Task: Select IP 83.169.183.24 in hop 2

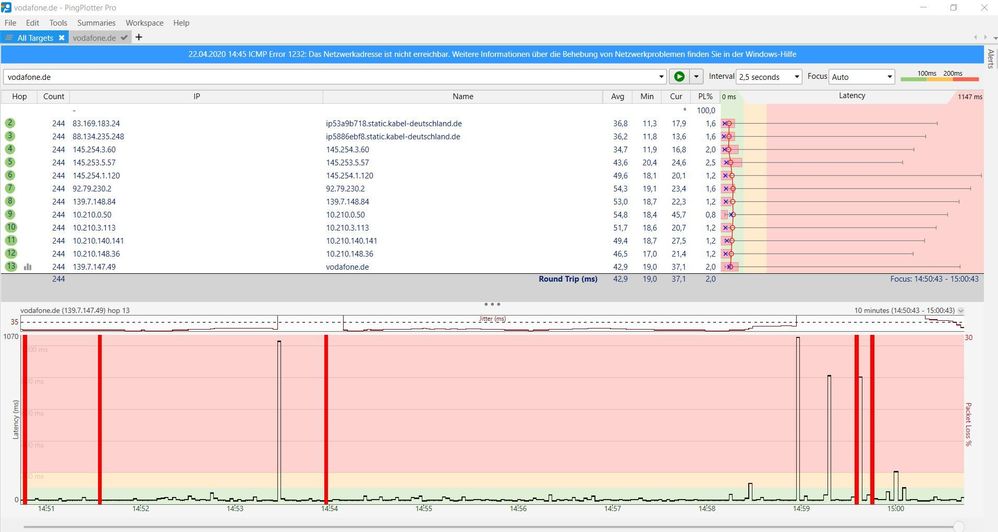Action: [96, 123]
